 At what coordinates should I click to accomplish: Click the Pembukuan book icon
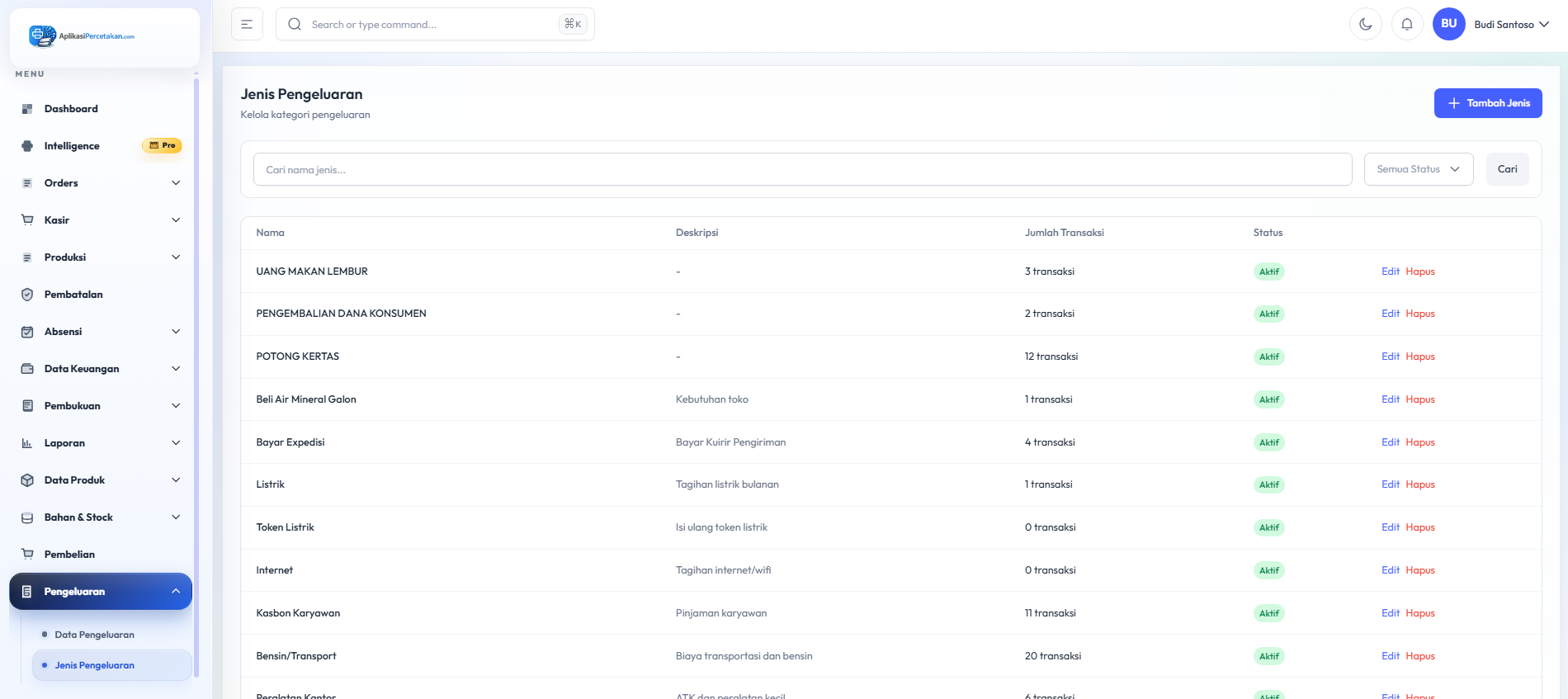pos(27,406)
